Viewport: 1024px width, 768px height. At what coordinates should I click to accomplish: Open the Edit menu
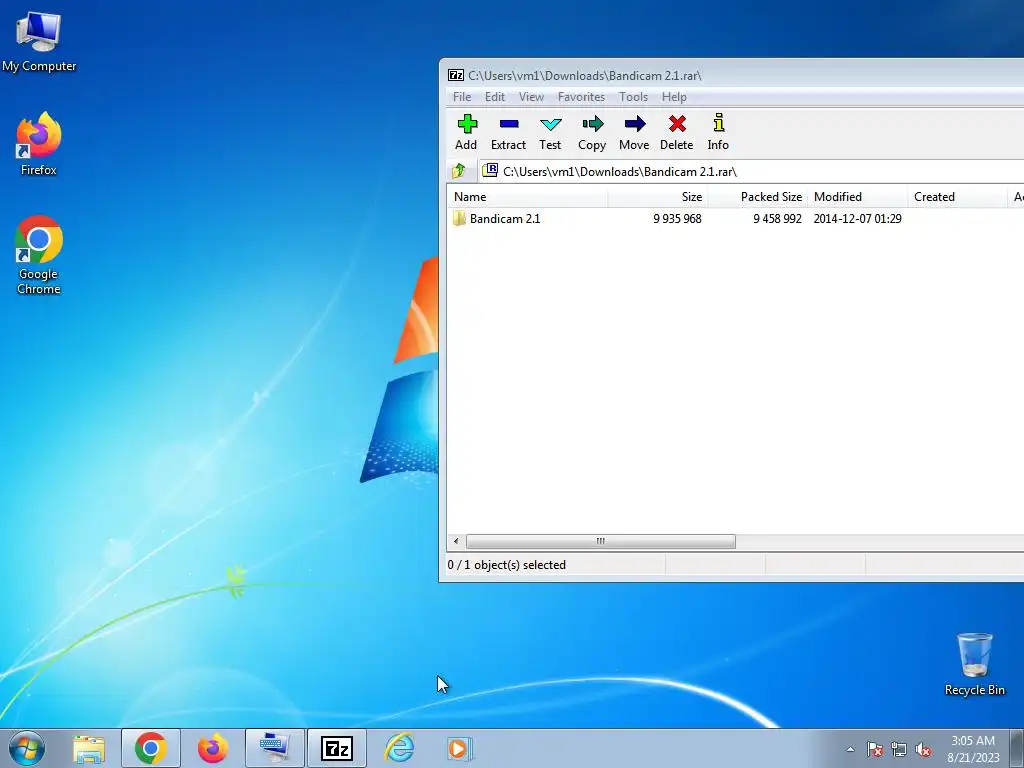tap(494, 97)
